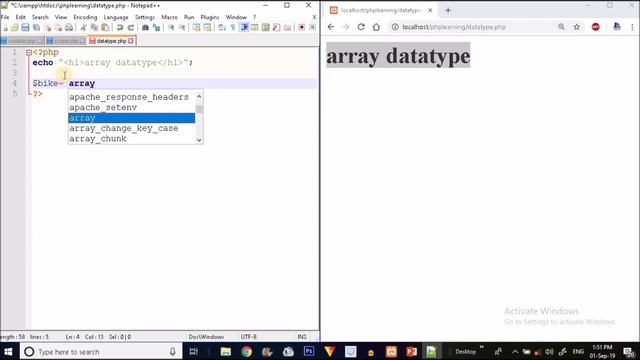This screenshot has width=640, height=360.
Task: Click the Zoom Out icon in Notepad++
Action: [x=182, y=28]
